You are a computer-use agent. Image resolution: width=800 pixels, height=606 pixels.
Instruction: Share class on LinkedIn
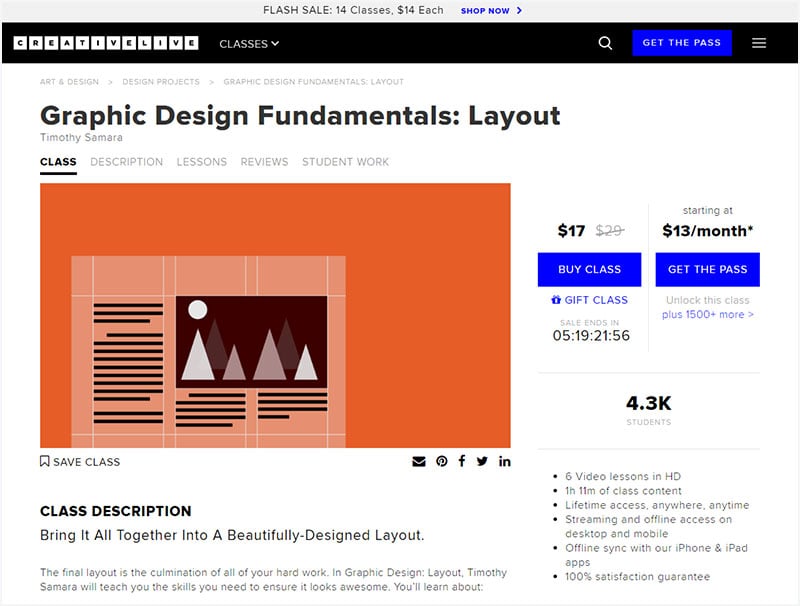pyautogui.click(x=505, y=461)
